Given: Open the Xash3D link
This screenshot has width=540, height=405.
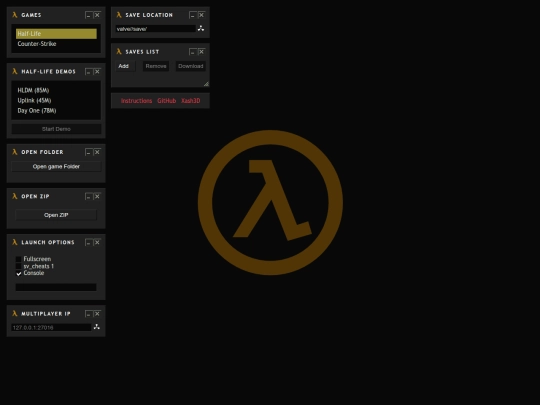Looking at the screenshot, I should click(x=190, y=101).
